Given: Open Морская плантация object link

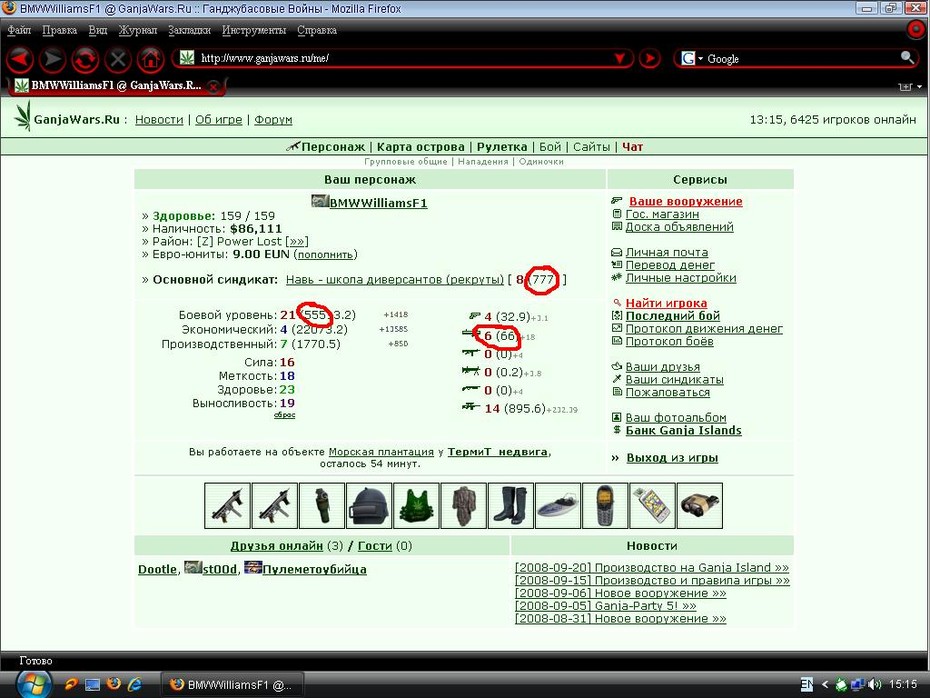Looking at the screenshot, I should coord(381,452).
